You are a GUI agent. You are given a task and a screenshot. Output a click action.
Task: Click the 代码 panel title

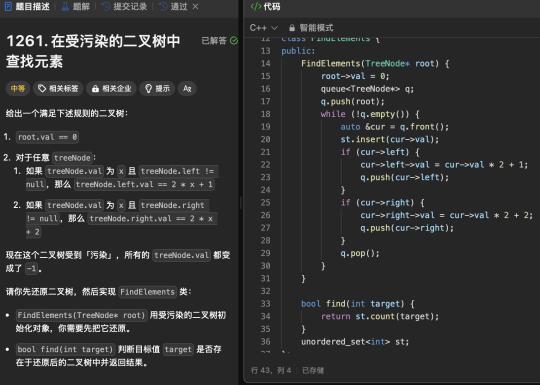[271, 7]
